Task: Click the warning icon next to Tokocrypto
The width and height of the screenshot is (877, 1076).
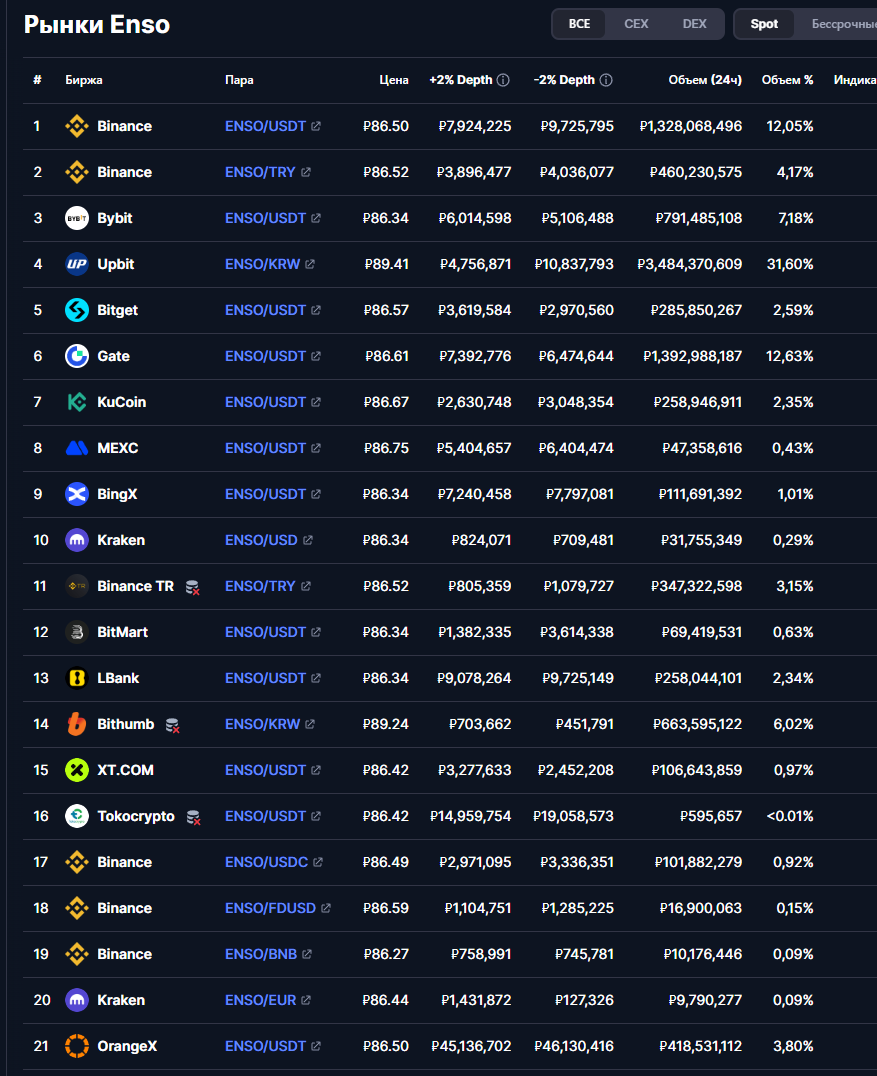Action: [193, 817]
